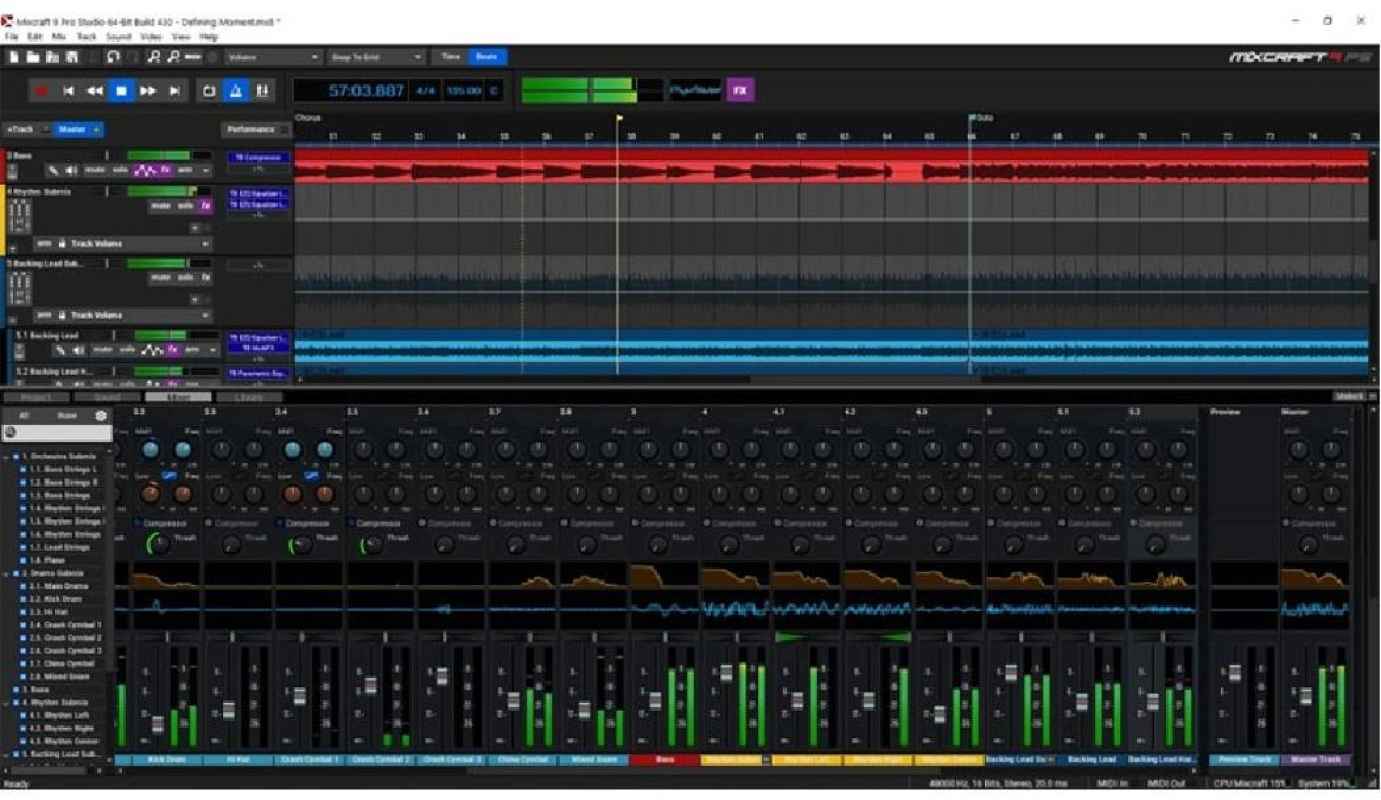
Task: Switch to the Library tab
Action: pos(248,396)
